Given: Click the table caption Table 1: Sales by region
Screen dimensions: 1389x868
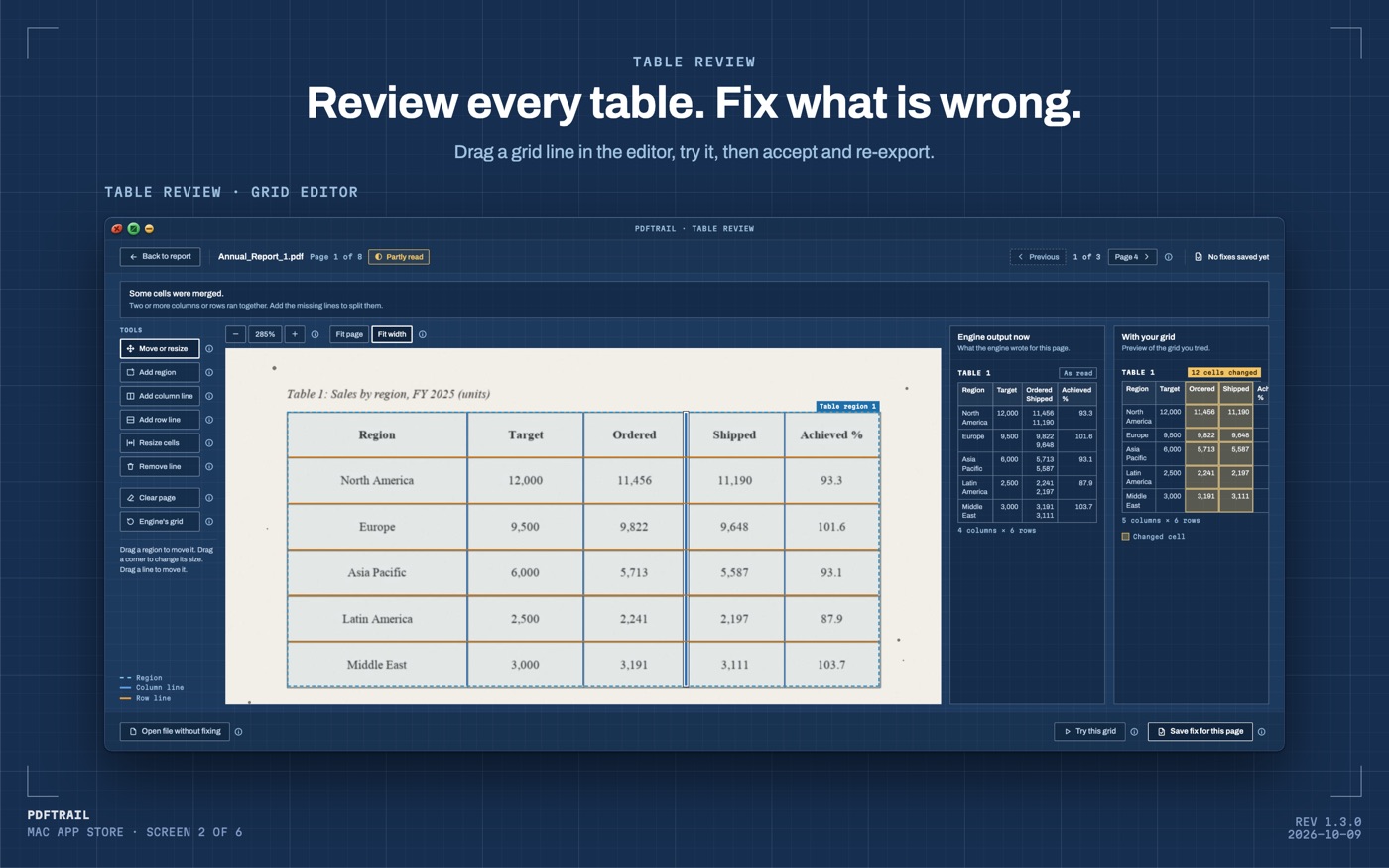Looking at the screenshot, I should tap(388, 394).
